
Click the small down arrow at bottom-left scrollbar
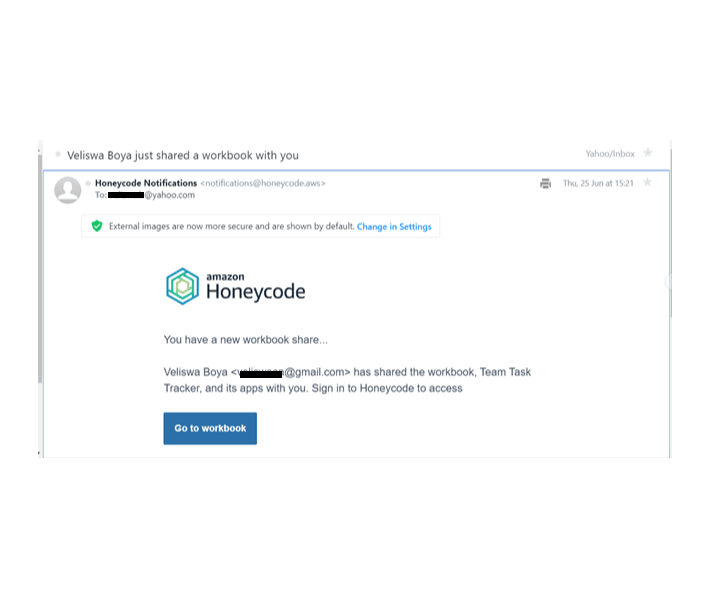[x=39, y=453]
